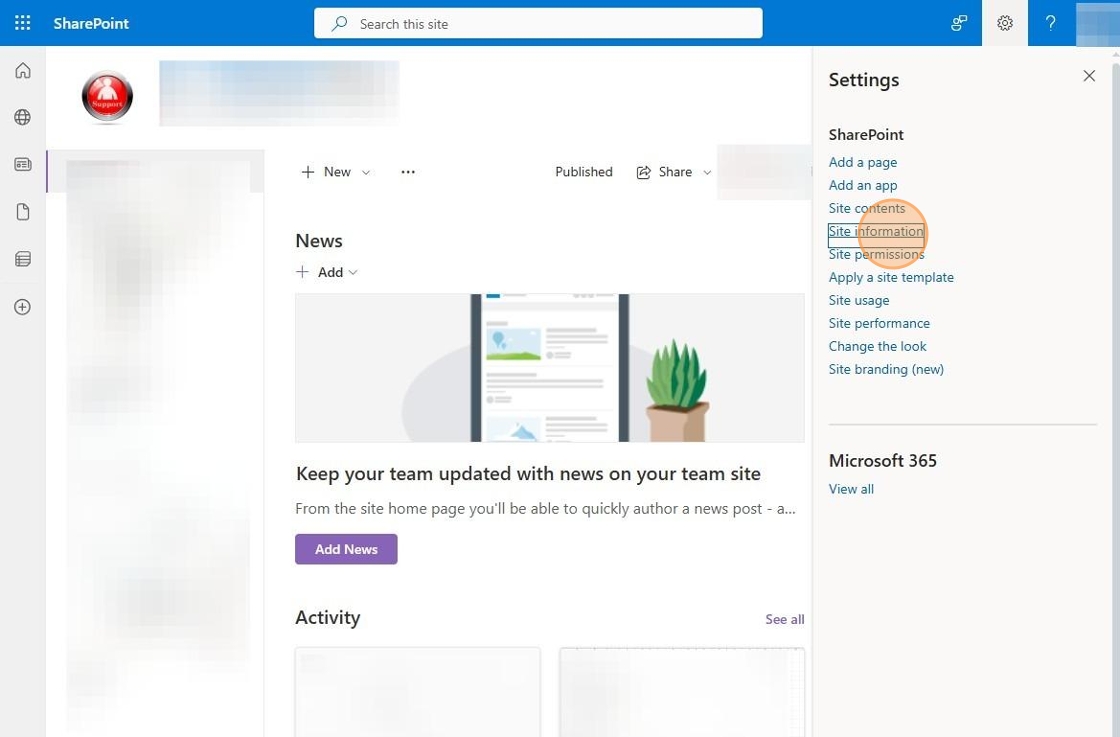Open Site contents link
This screenshot has height=737, width=1120.
point(866,208)
